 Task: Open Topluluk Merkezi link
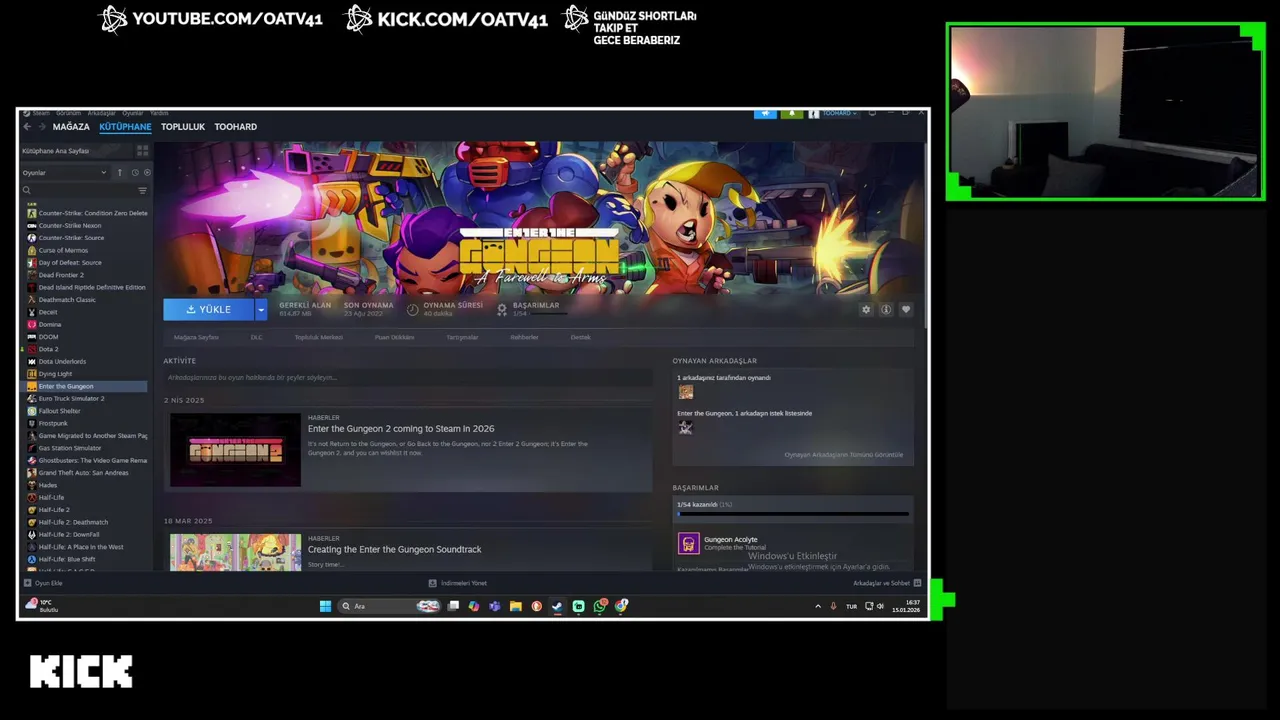[318, 337]
